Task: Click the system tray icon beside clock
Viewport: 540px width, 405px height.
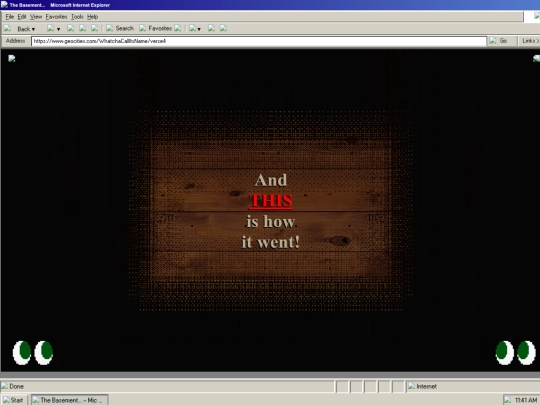Action: coord(507,400)
